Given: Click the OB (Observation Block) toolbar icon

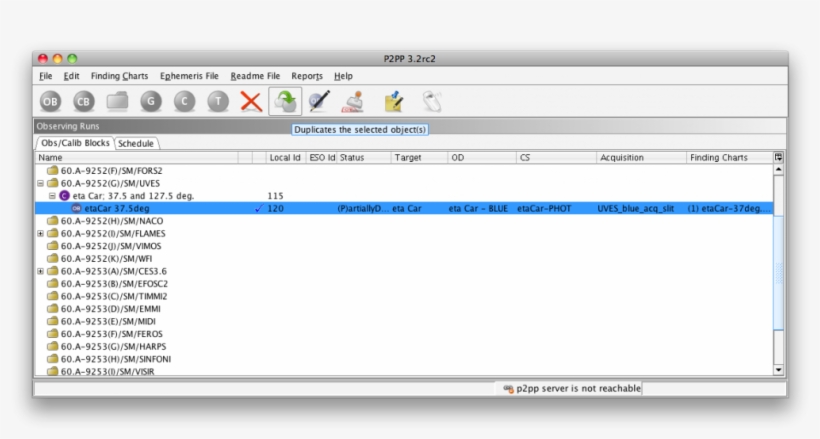Looking at the screenshot, I should [x=51, y=101].
